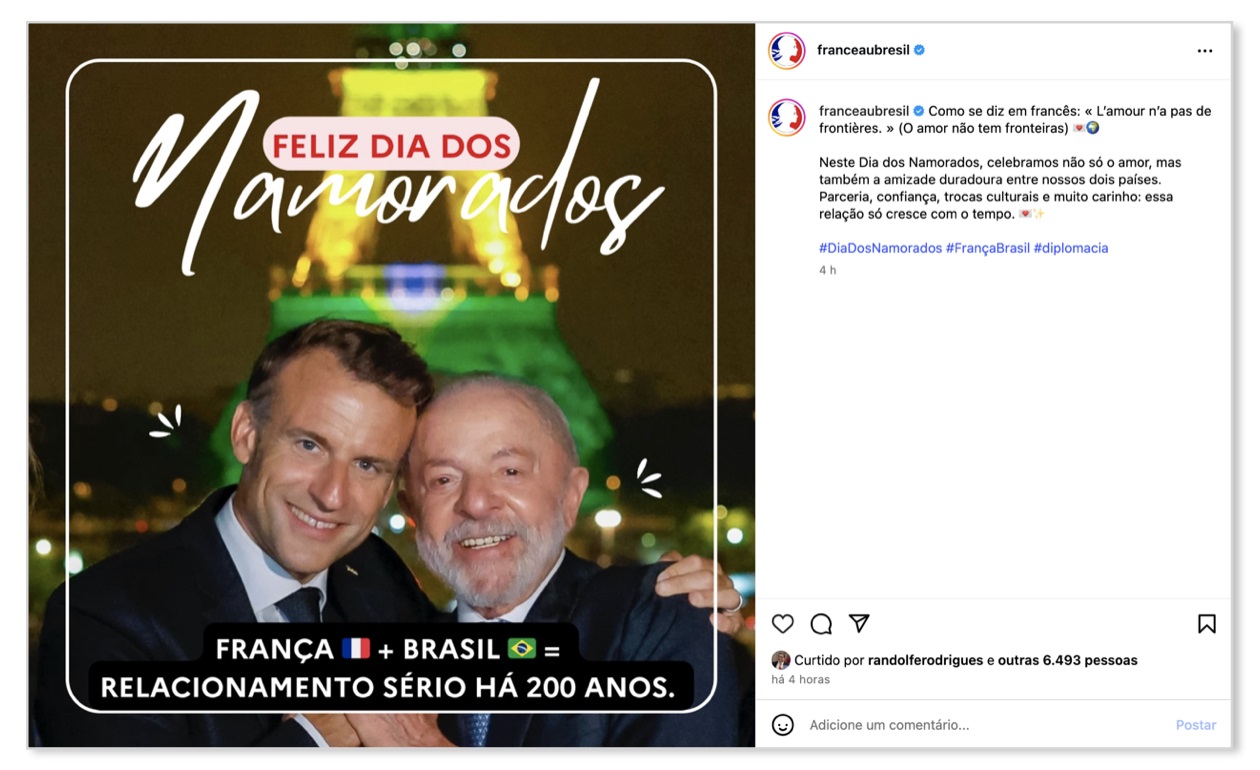
Task: Click the 'há 4 horas' timestamp
Action: coord(801,680)
